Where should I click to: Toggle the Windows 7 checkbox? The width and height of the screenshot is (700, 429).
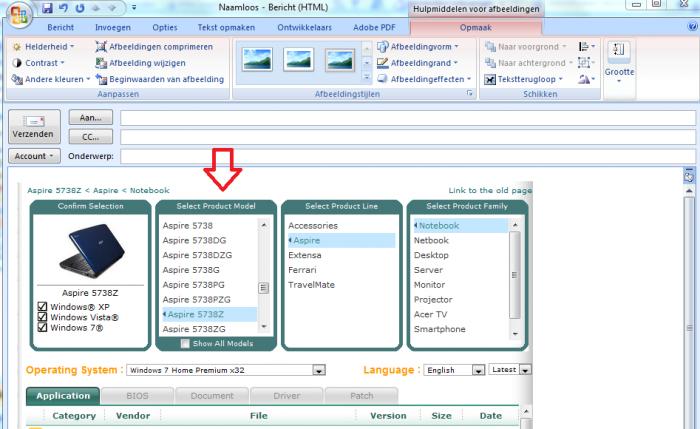coord(42,327)
